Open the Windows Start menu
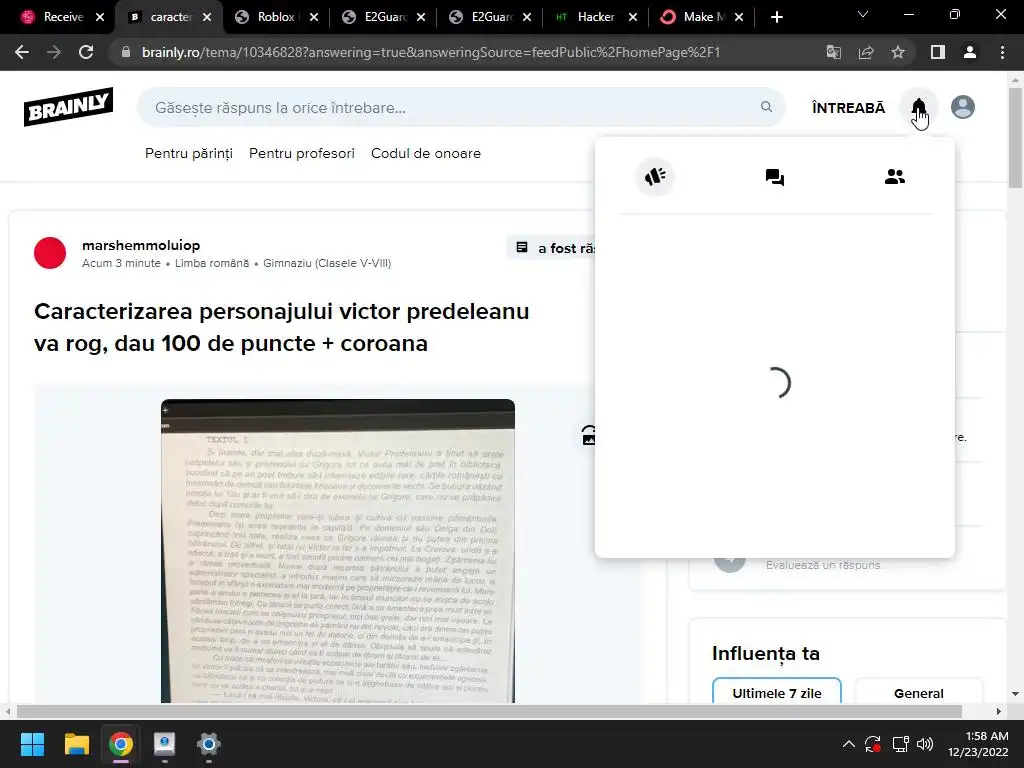 pyautogui.click(x=32, y=744)
